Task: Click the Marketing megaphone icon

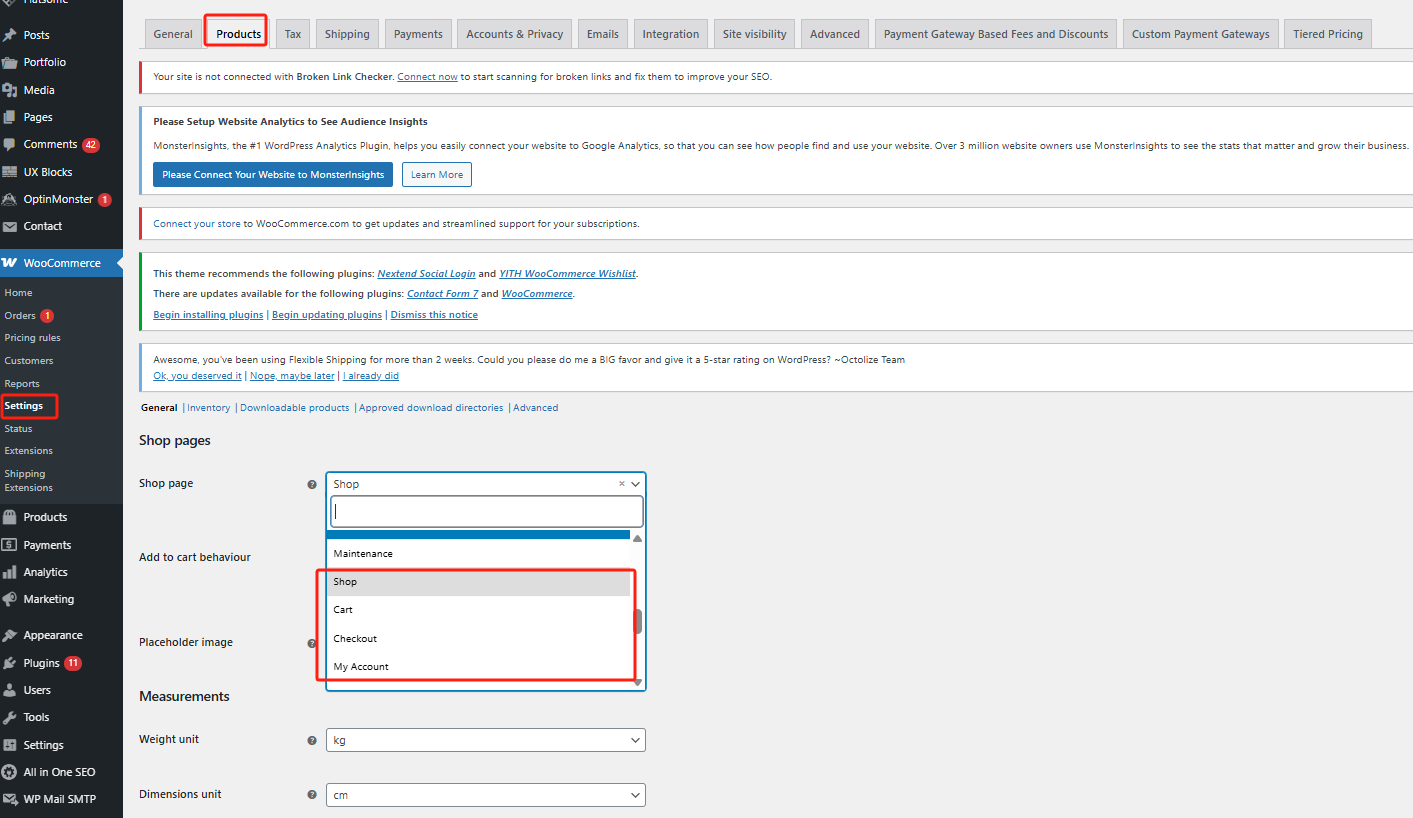Action: [x=10, y=599]
